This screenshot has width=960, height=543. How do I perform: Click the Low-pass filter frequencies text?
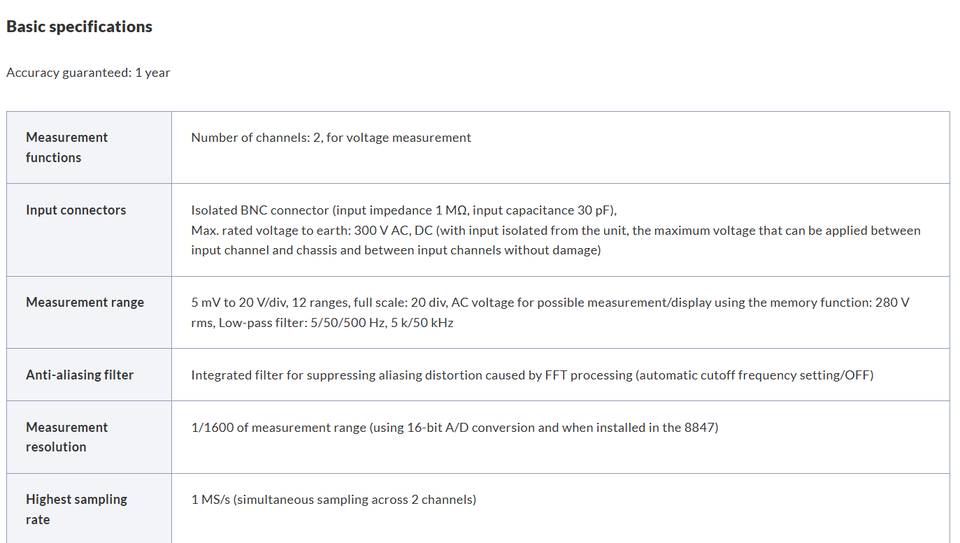pos(336,323)
